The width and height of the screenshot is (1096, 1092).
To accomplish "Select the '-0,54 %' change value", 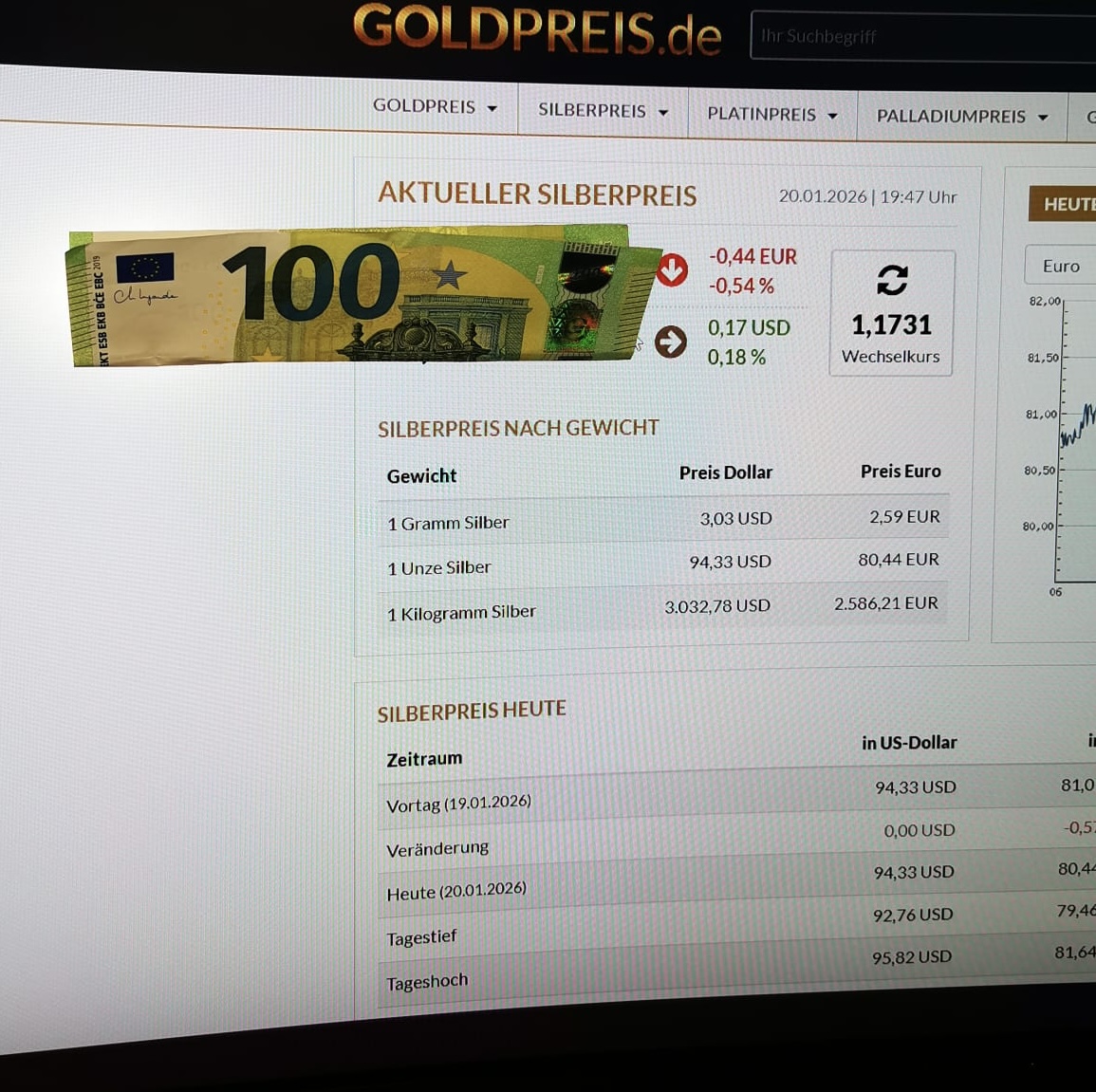I will tap(742, 287).
